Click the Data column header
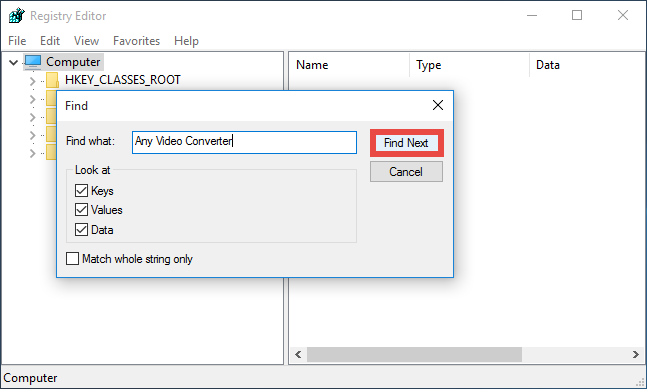The width and height of the screenshot is (647, 389). (587, 65)
